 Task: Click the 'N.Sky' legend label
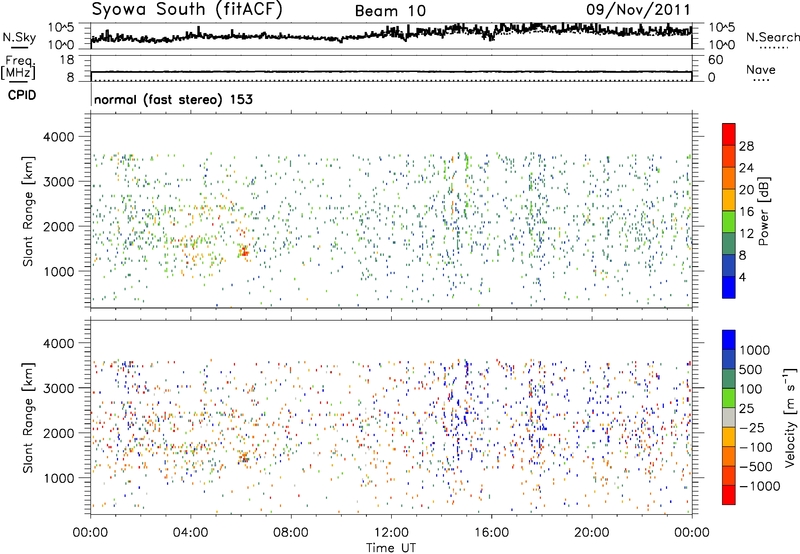tap(19, 37)
